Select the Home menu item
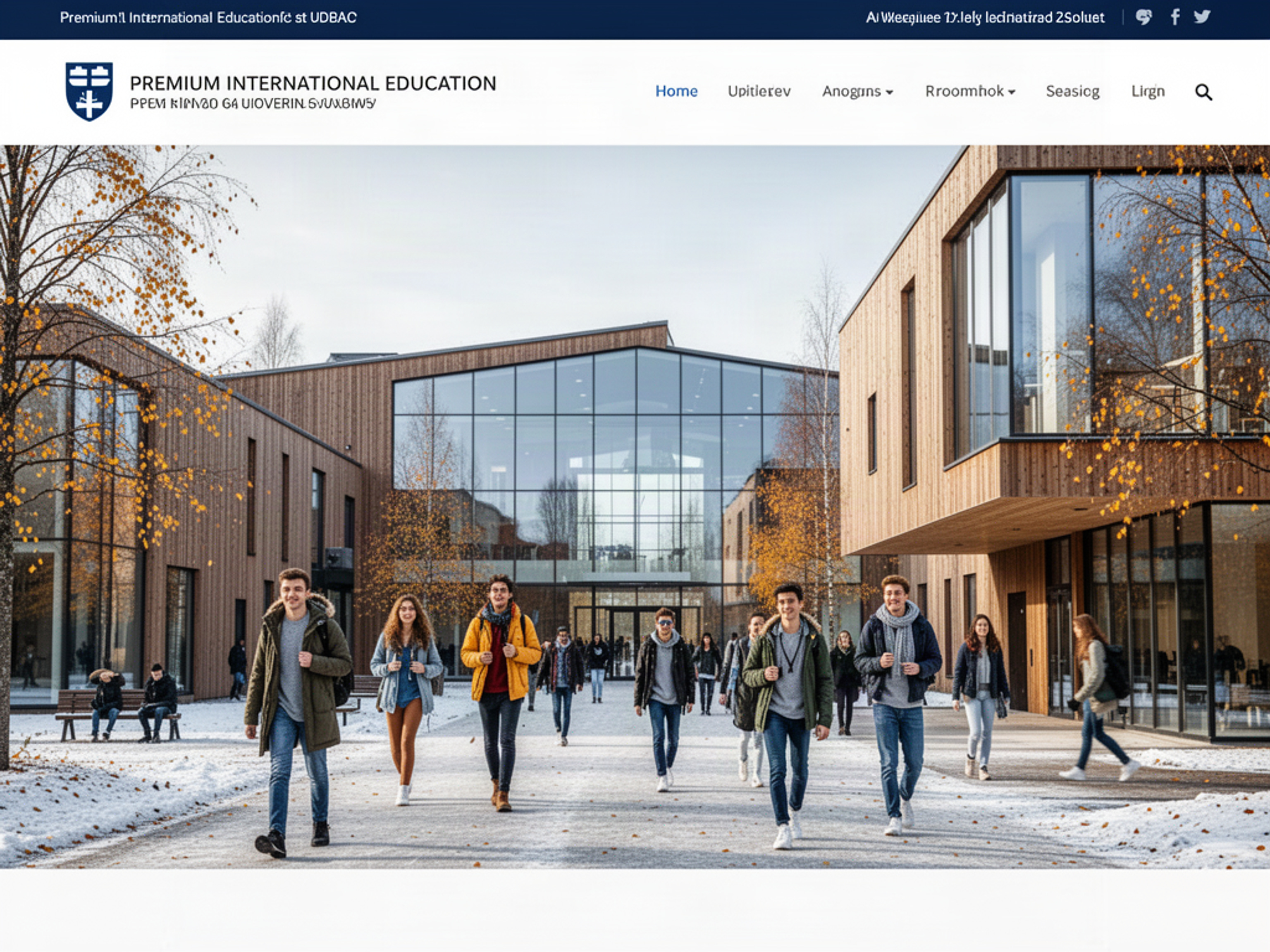This screenshot has height=952, width=1270. (x=676, y=91)
